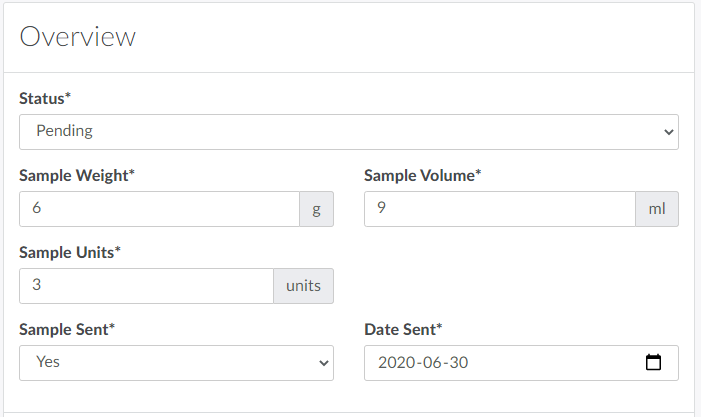Click the 'g' unit addon beside Sample Weight
Viewport: 701px width, 417px height.
(x=316, y=209)
